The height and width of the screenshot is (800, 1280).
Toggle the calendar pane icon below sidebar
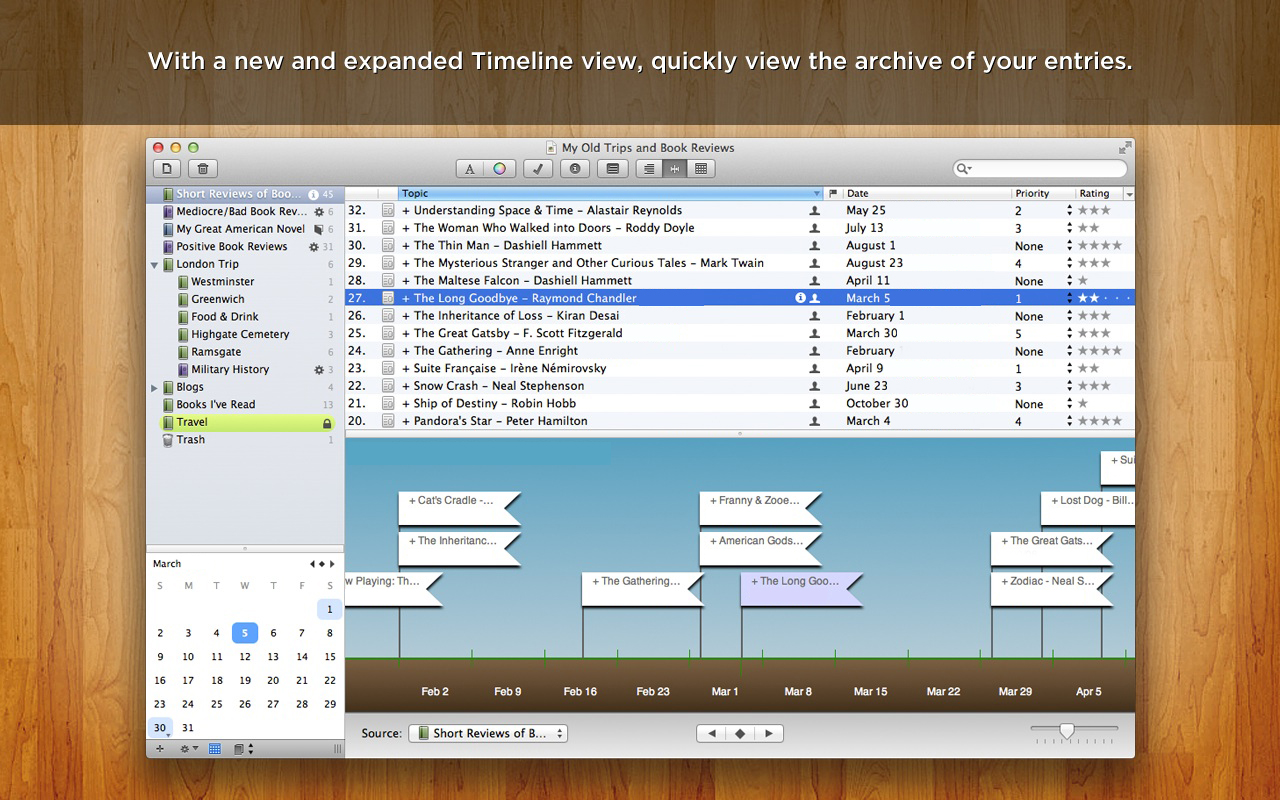tap(215, 749)
